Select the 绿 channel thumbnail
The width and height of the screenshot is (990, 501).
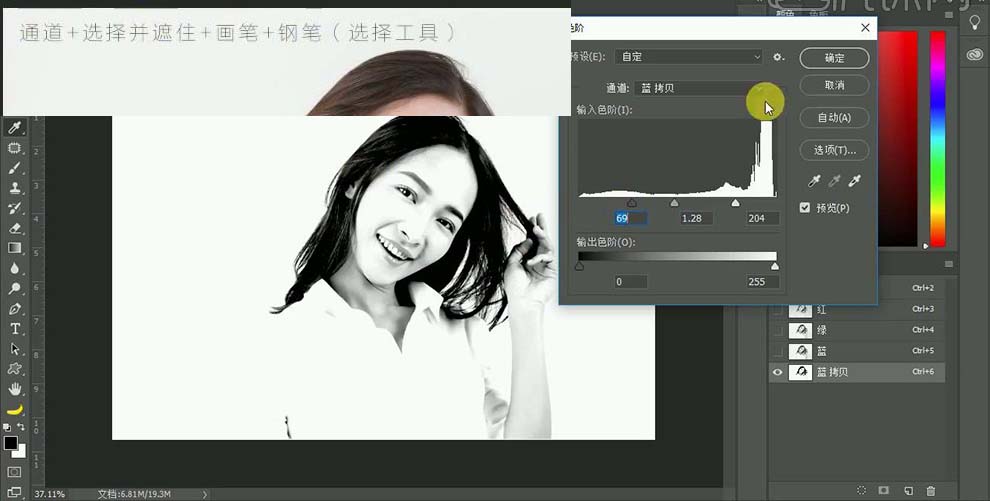pyautogui.click(x=801, y=330)
